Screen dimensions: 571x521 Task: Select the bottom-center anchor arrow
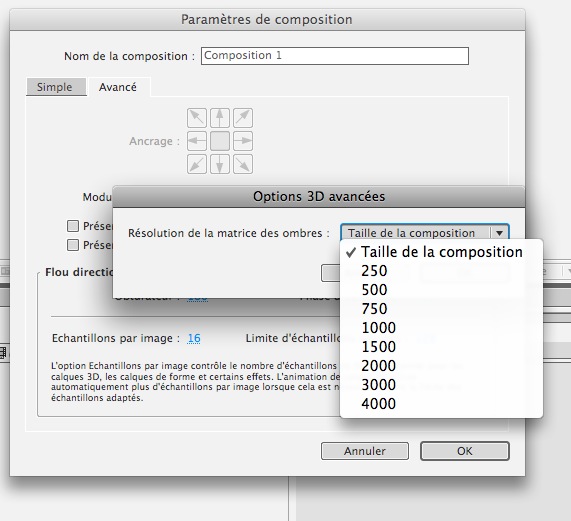(x=220, y=164)
